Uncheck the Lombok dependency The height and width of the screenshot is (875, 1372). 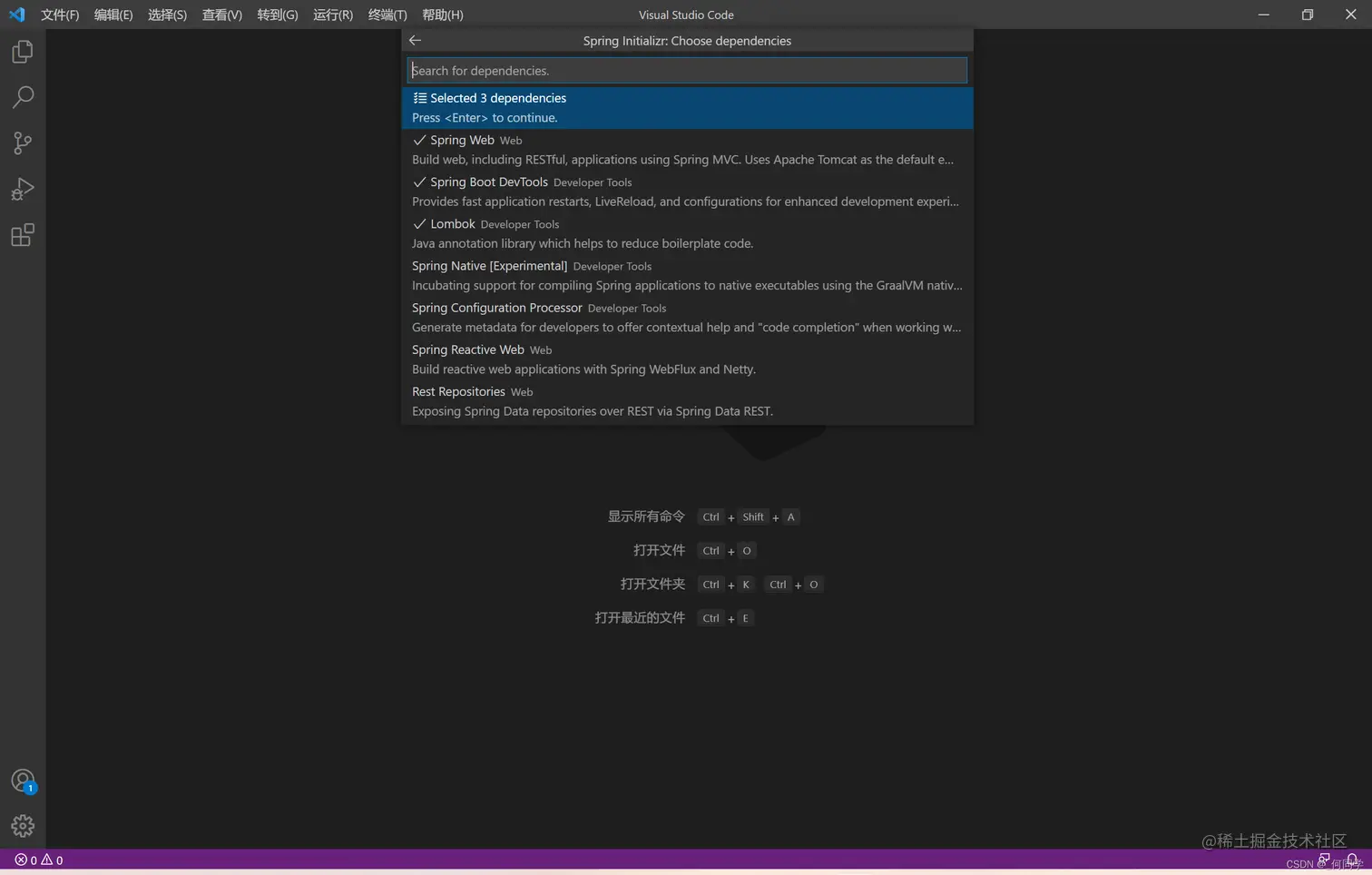[x=687, y=233]
